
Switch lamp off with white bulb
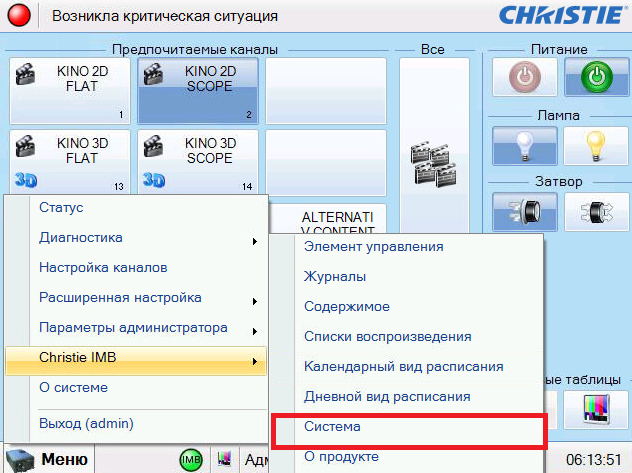pos(524,146)
